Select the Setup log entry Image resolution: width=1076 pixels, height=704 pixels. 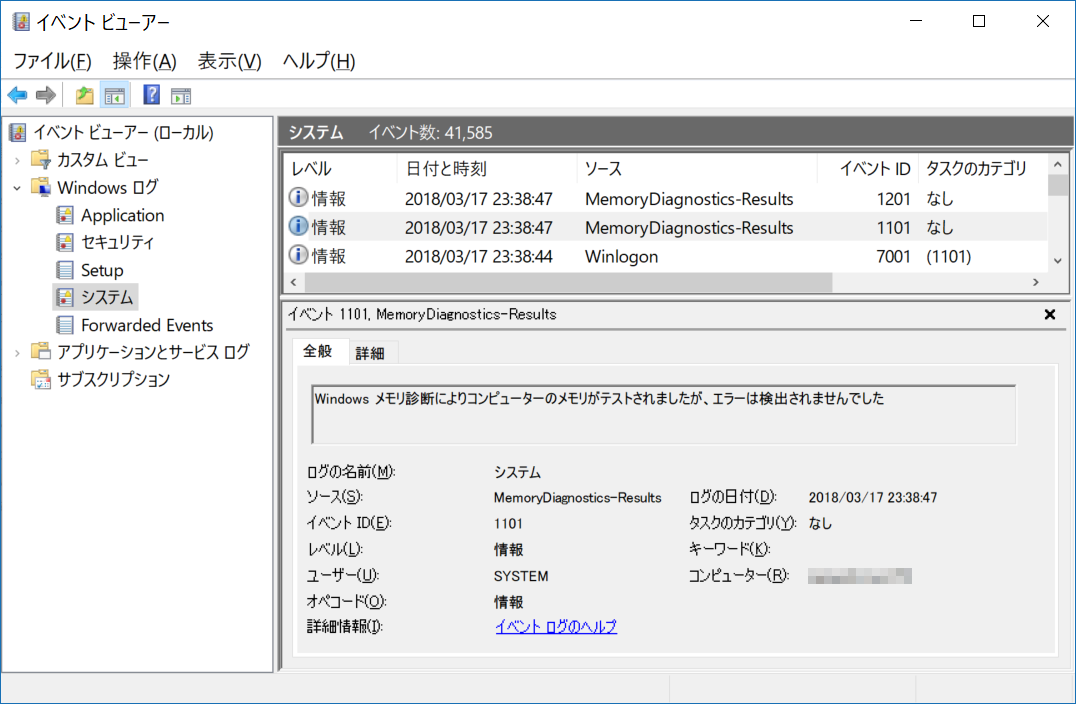click(102, 270)
